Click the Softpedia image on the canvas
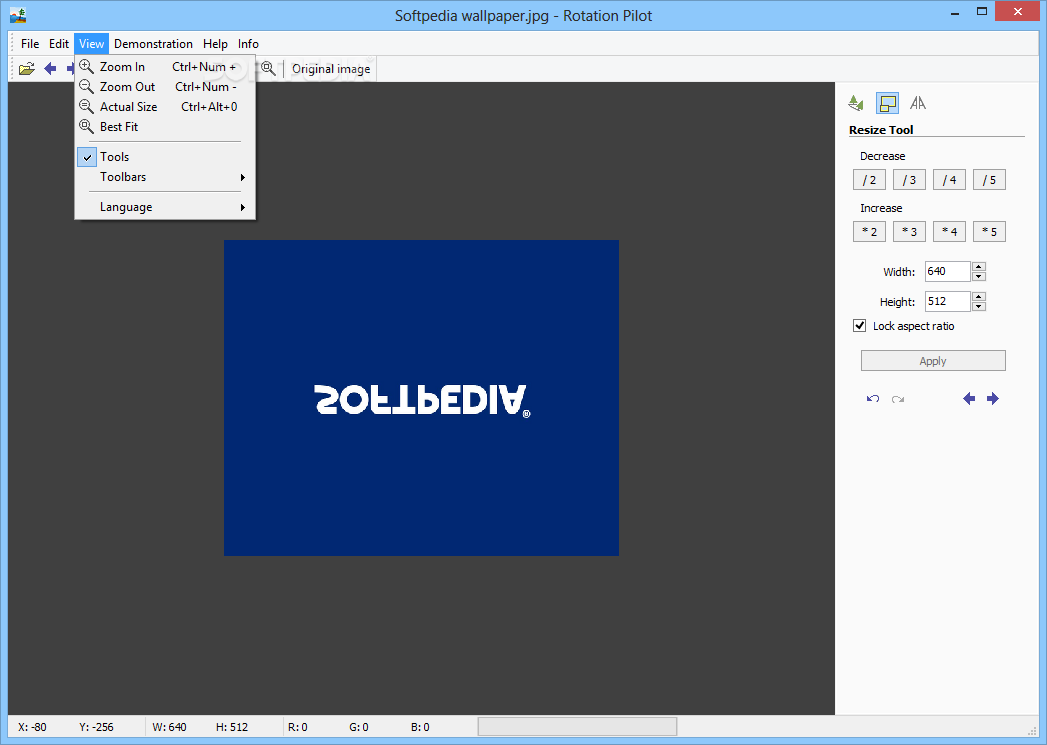The height and width of the screenshot is (745, 1047). click(421, 398)
